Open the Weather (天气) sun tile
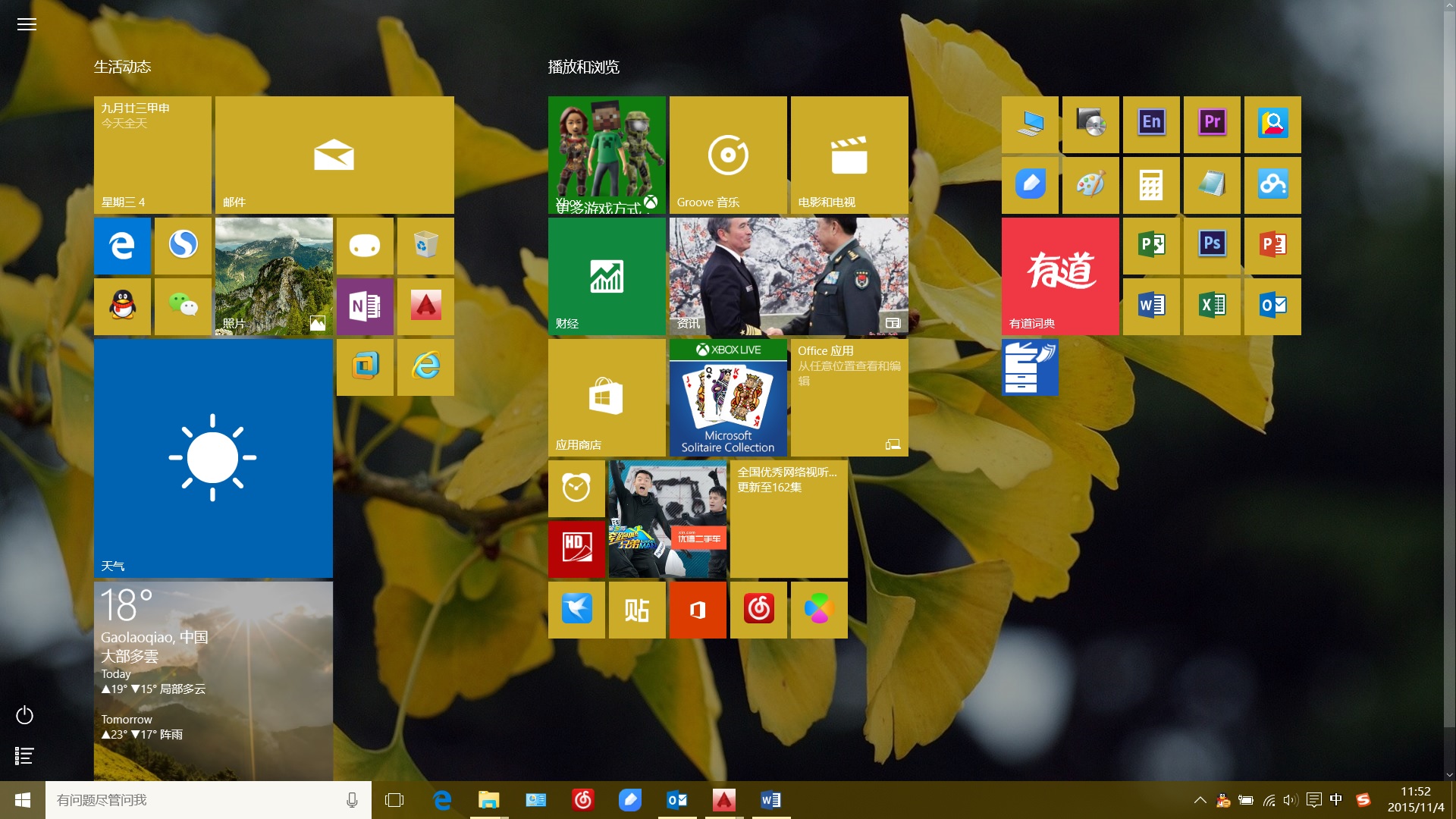 [213, 458]
